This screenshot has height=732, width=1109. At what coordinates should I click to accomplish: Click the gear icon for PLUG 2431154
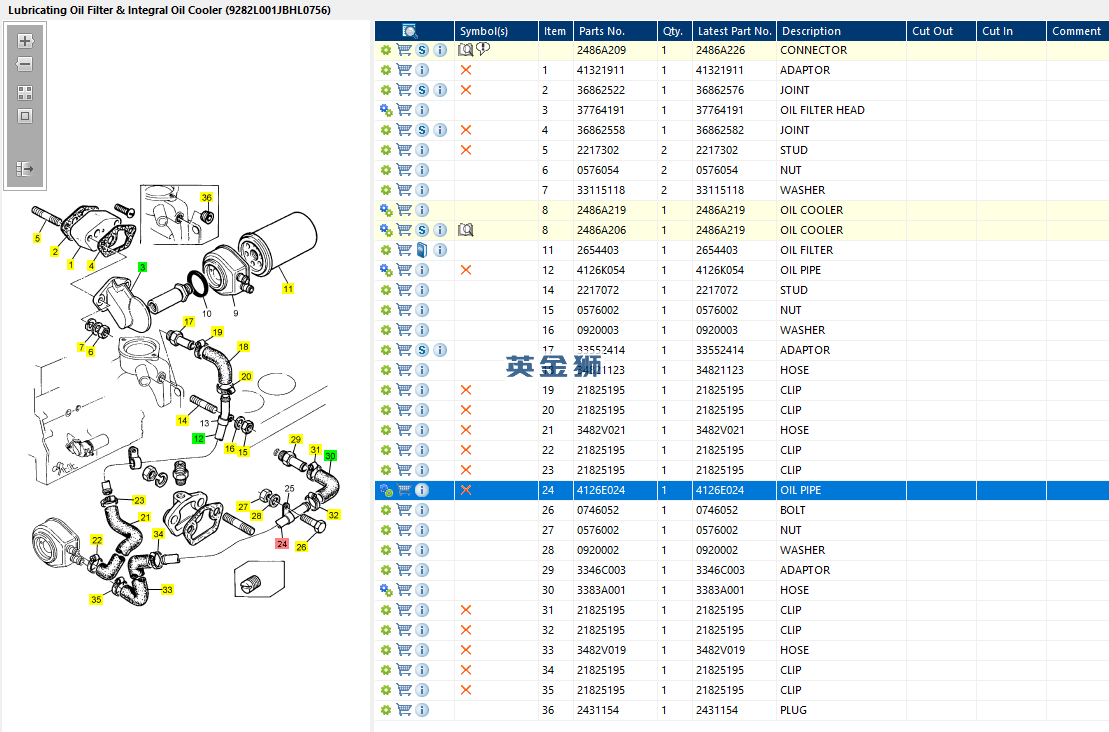[385, 710]
